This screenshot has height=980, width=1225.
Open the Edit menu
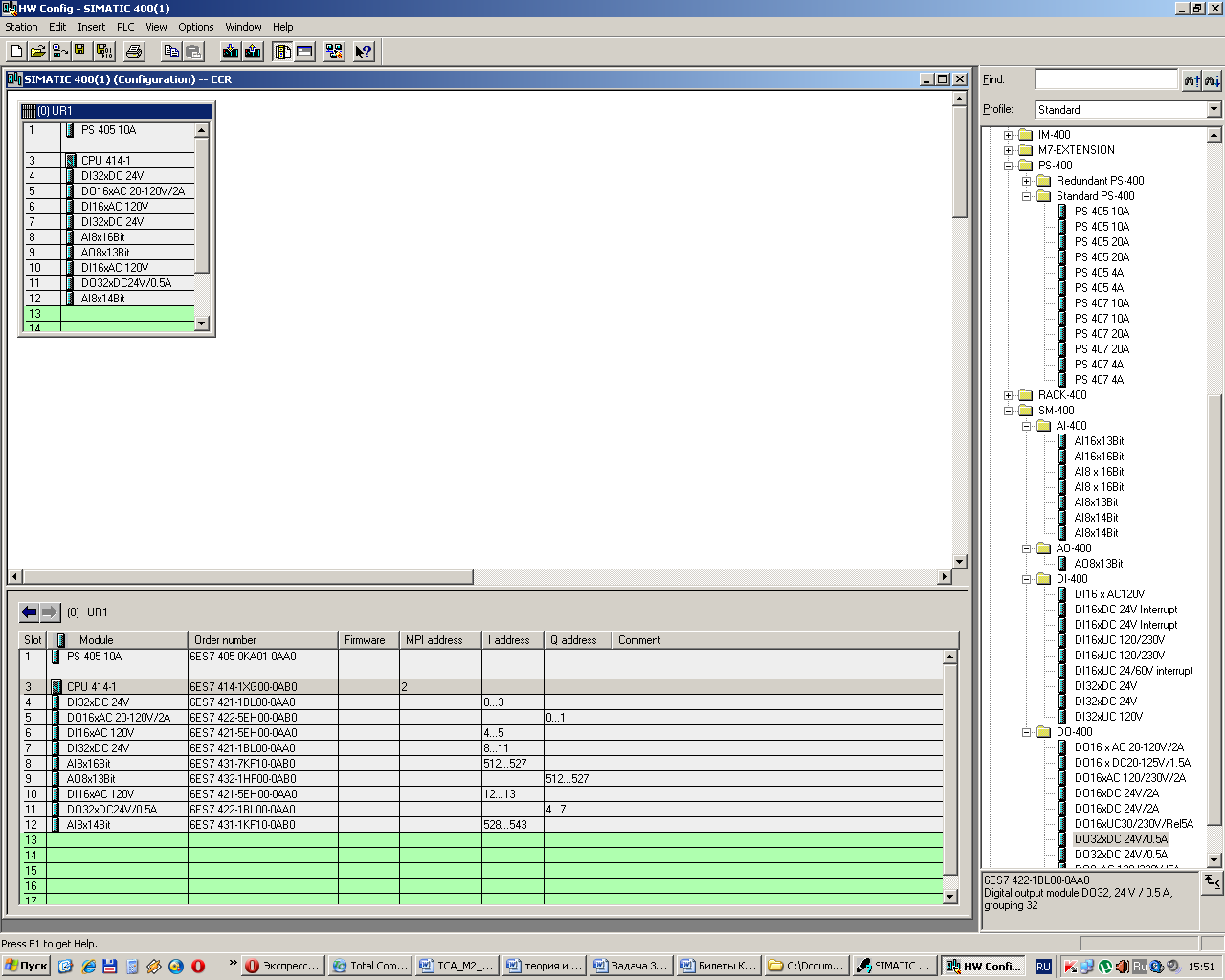pos(57,27)
